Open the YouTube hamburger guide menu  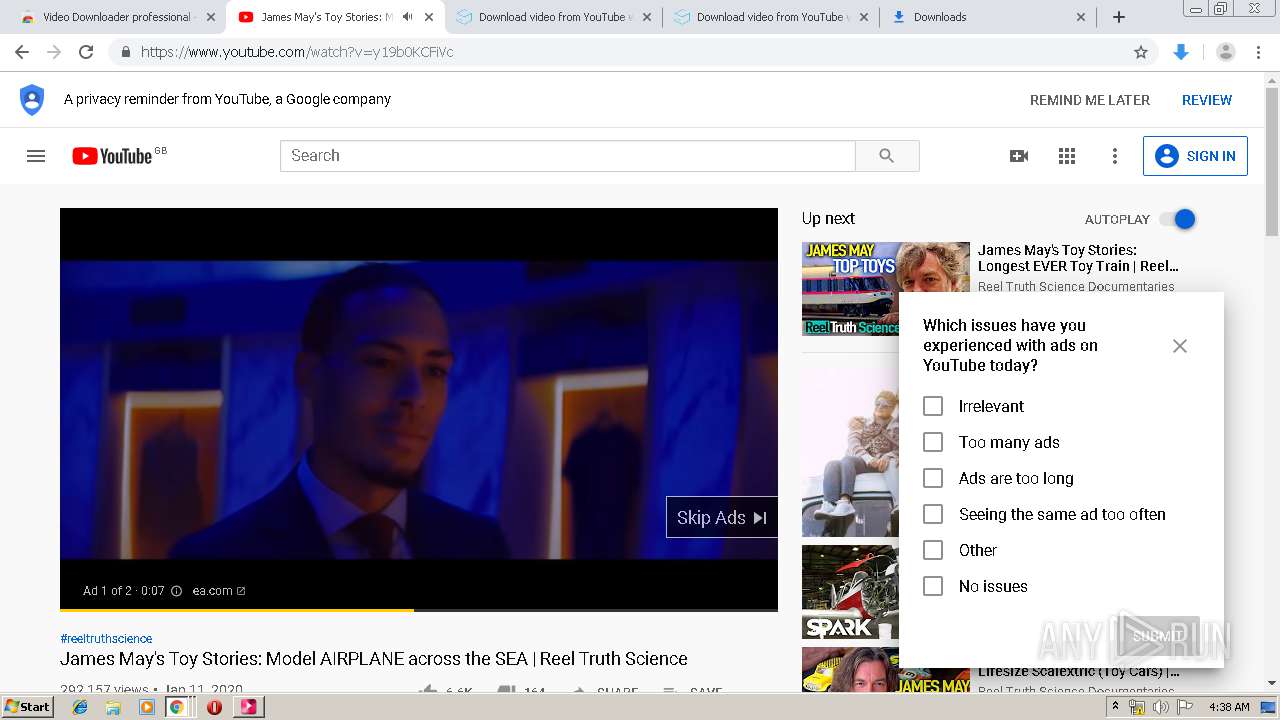tap(36, 156)
